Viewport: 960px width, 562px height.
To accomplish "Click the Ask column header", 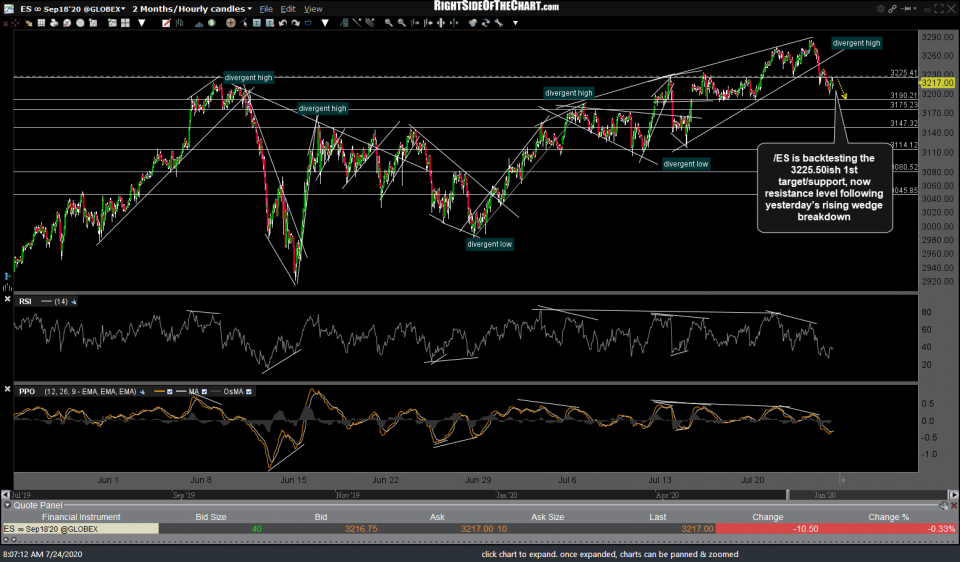I will 437,517.
